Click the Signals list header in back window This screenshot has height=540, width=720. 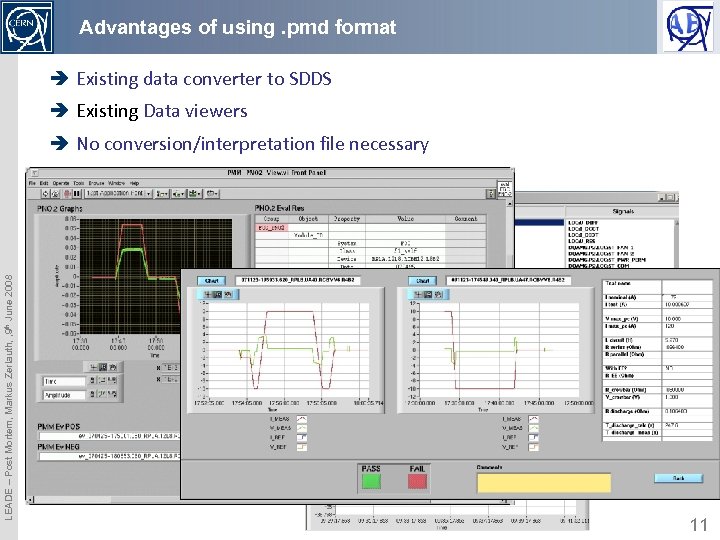click(623, 211)
